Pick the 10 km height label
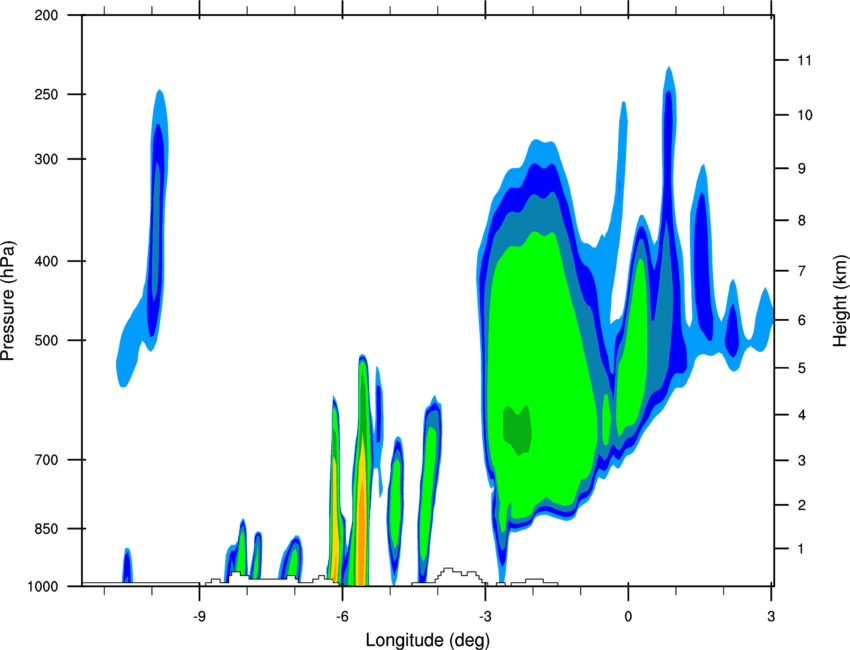 pyautogui.click(x=805, y=115)
